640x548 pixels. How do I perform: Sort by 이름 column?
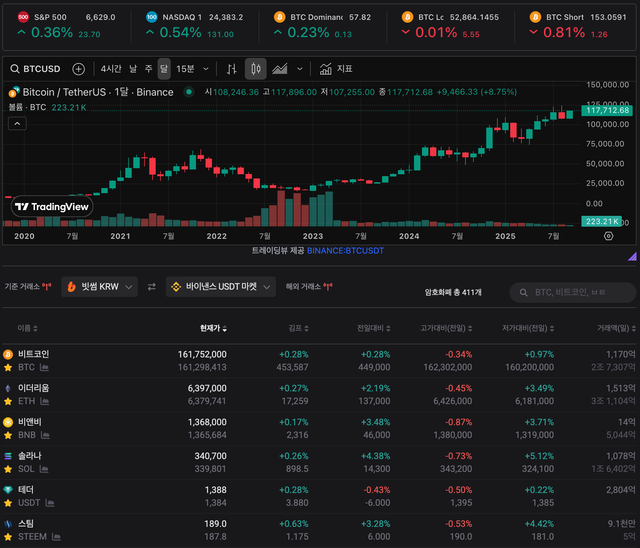click(x=27, y=328)
